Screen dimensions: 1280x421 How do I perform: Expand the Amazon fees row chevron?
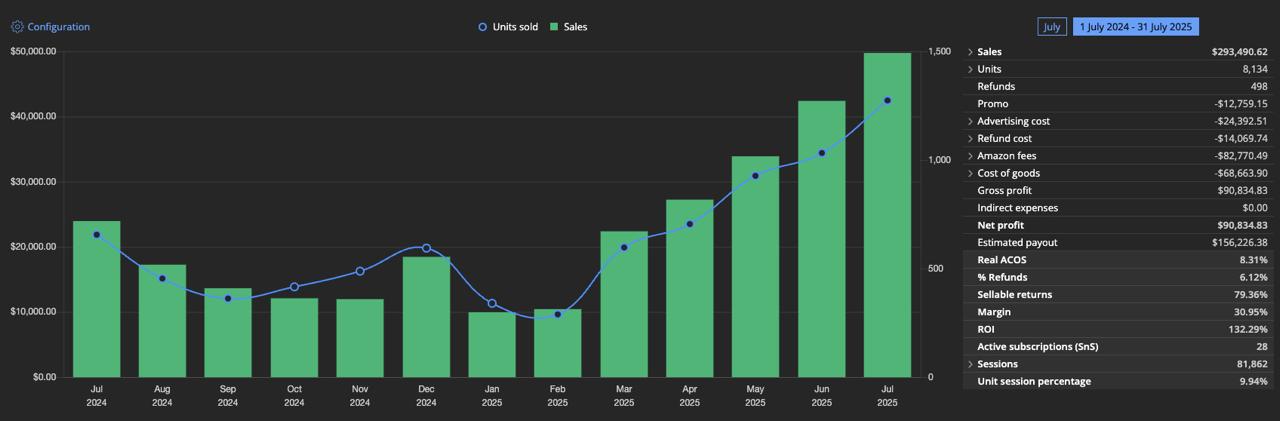(x=970, y=156)
